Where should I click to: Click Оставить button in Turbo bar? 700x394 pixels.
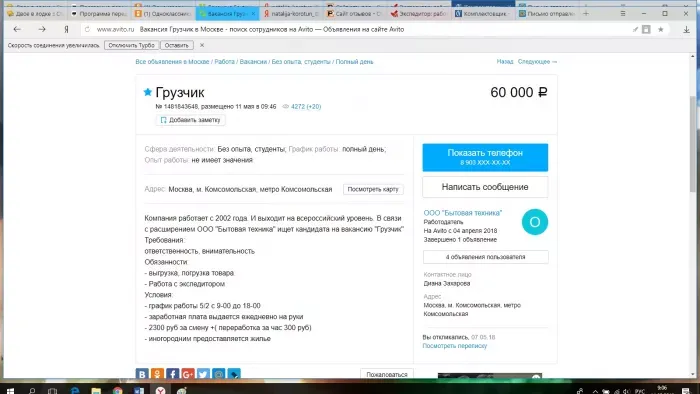pos(177,45)
